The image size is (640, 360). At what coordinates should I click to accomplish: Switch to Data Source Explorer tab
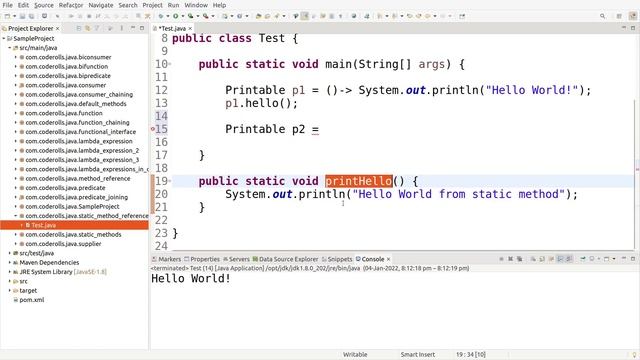pyautogui.click(x=285, y=259)
